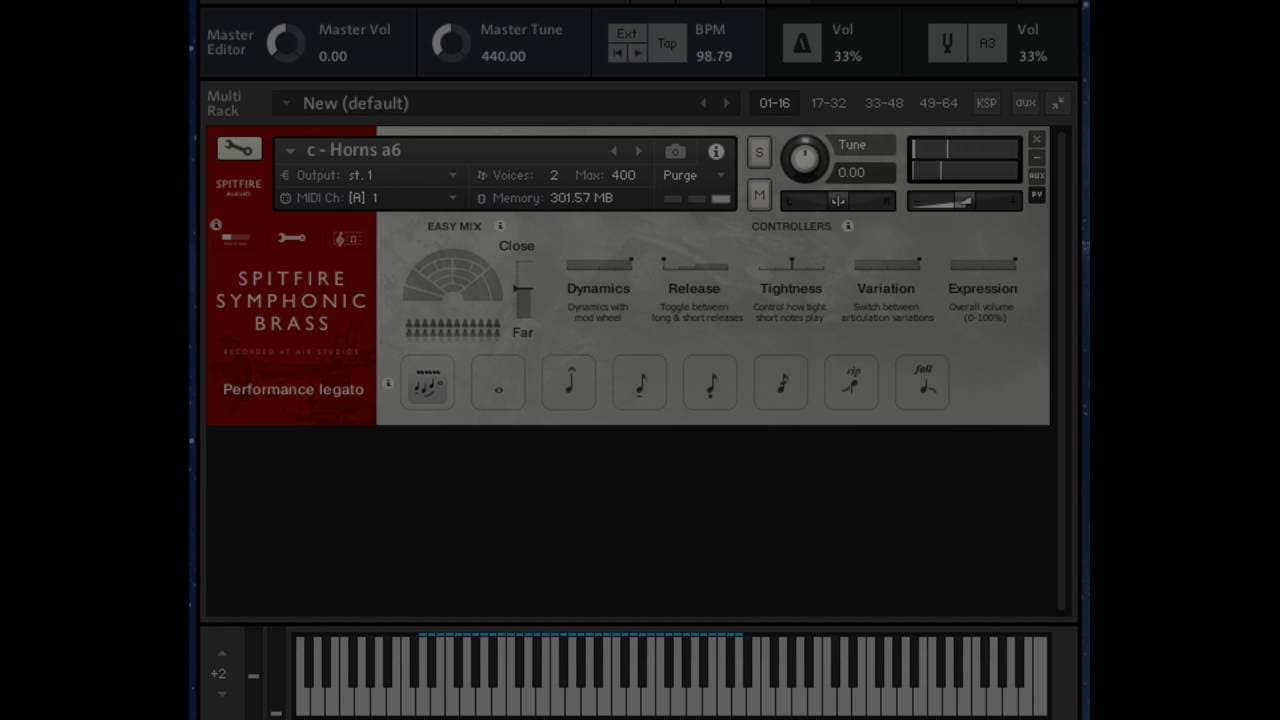
Task: Select the whole note long articulation
Action: click(498, 382)
